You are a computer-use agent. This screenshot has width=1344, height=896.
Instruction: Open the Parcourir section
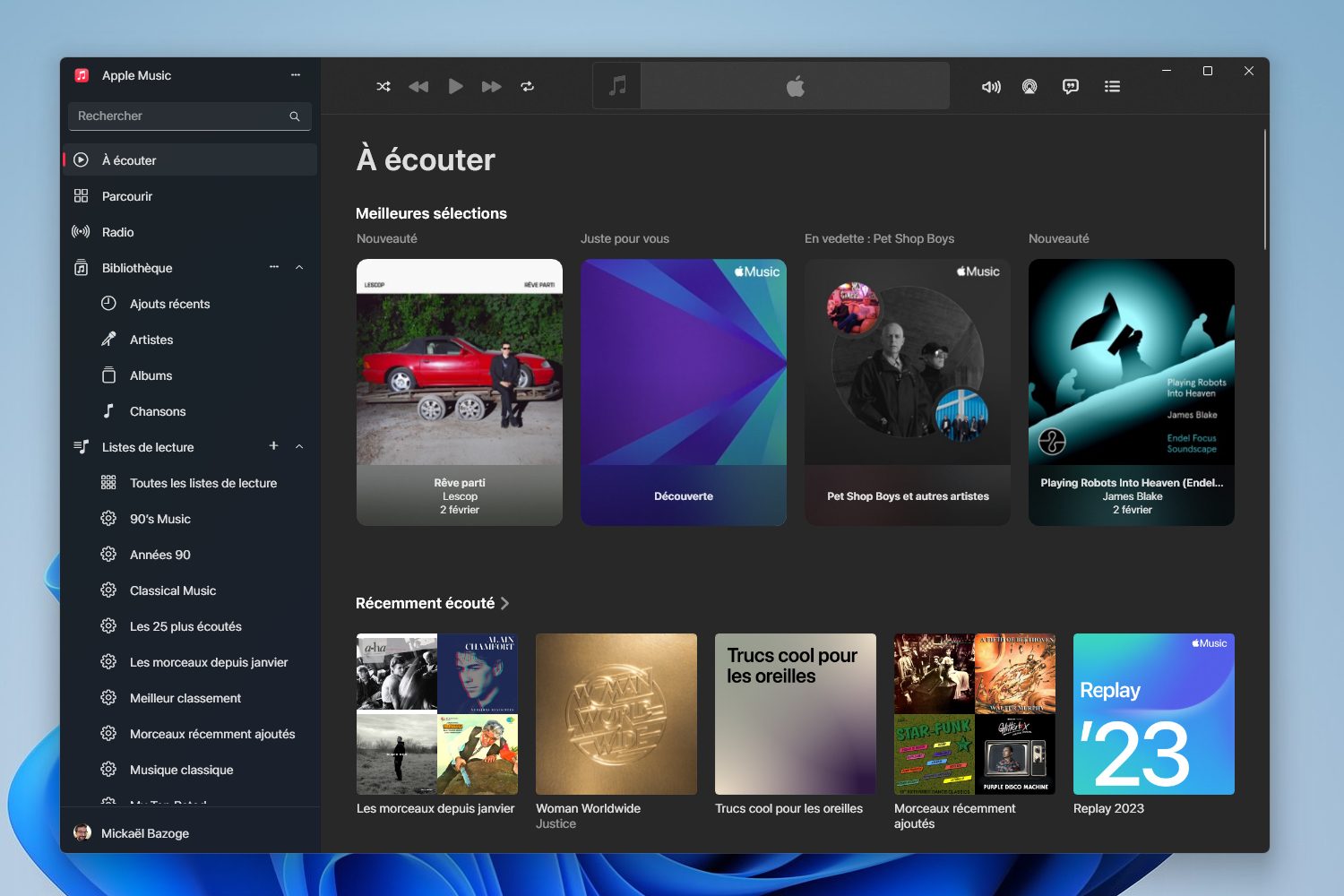pyautogui.click(x=190, y=196)
